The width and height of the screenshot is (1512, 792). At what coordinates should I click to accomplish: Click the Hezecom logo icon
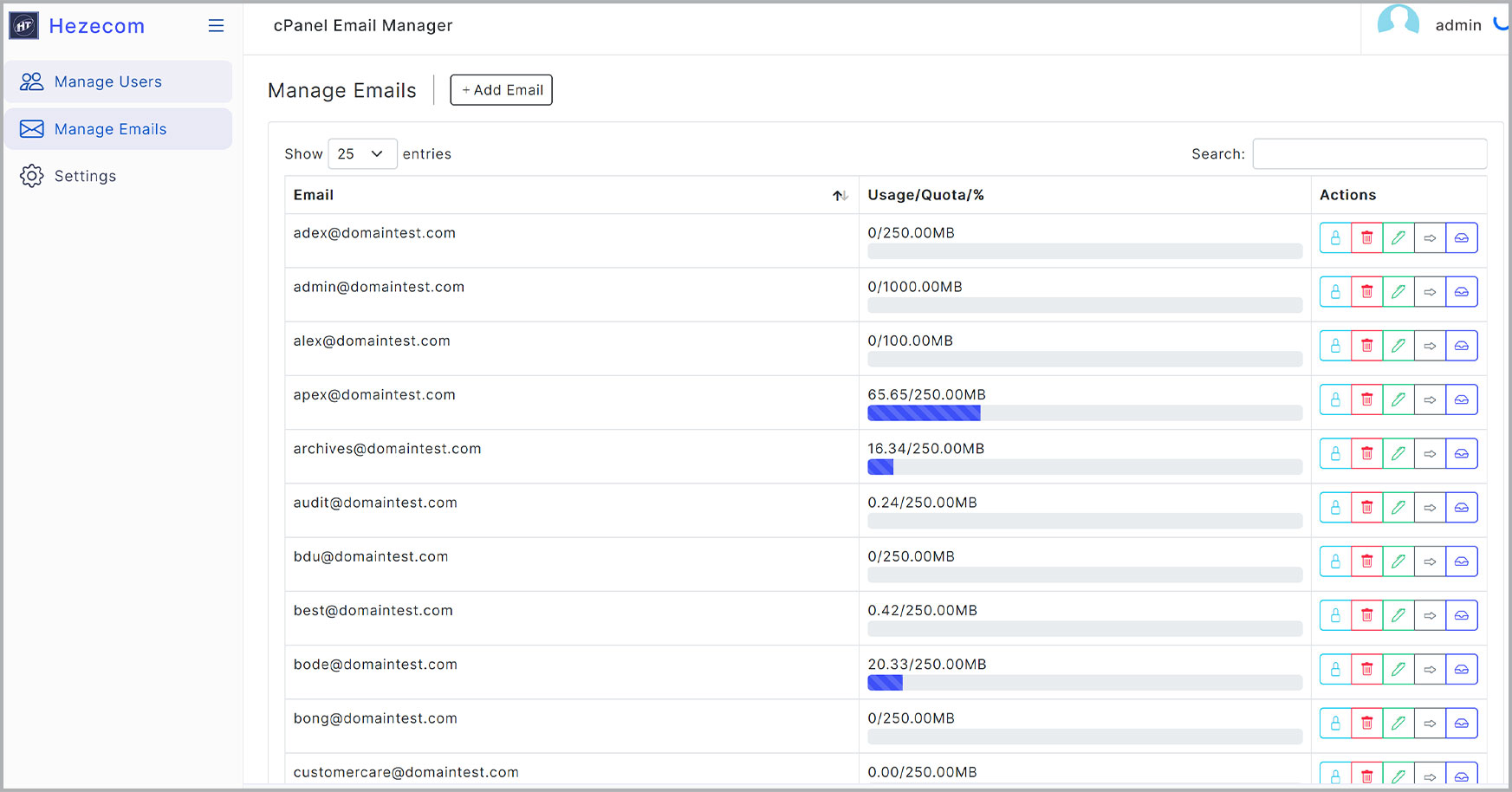(23, 26)
